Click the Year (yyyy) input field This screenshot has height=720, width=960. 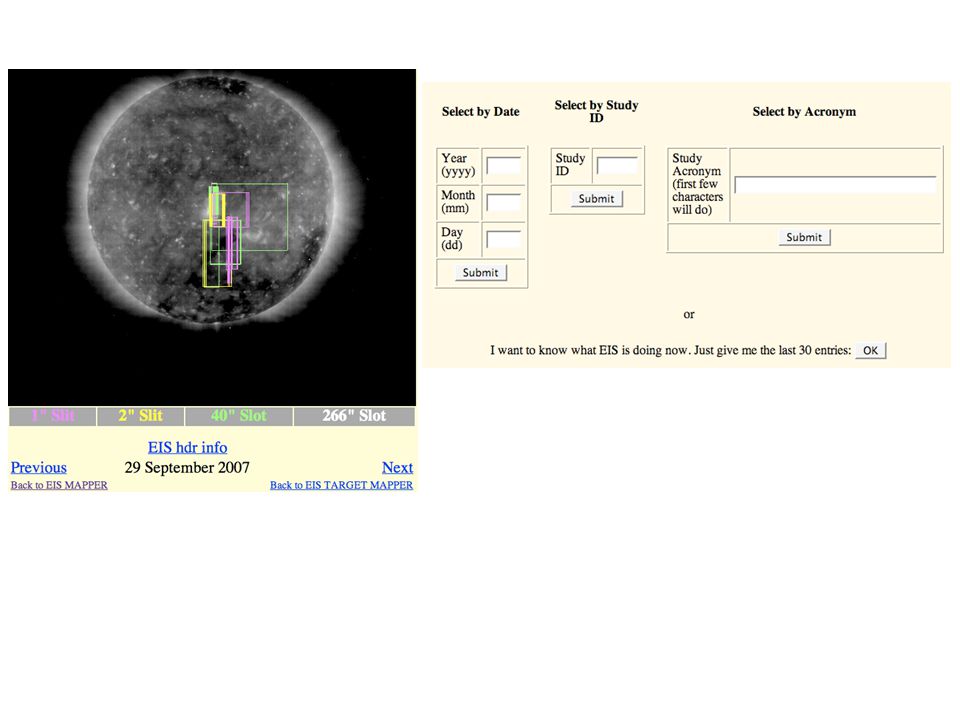tap(503, 165)
